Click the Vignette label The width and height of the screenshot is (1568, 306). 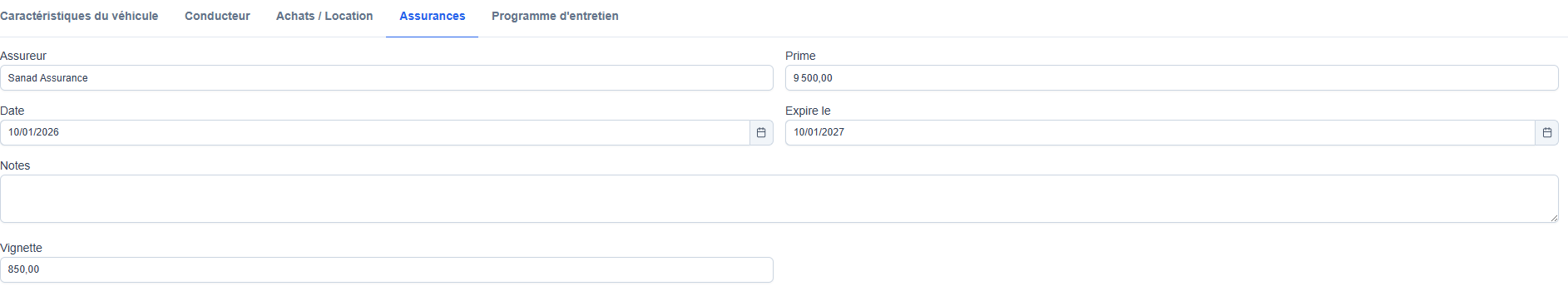[x=21, y=248]
